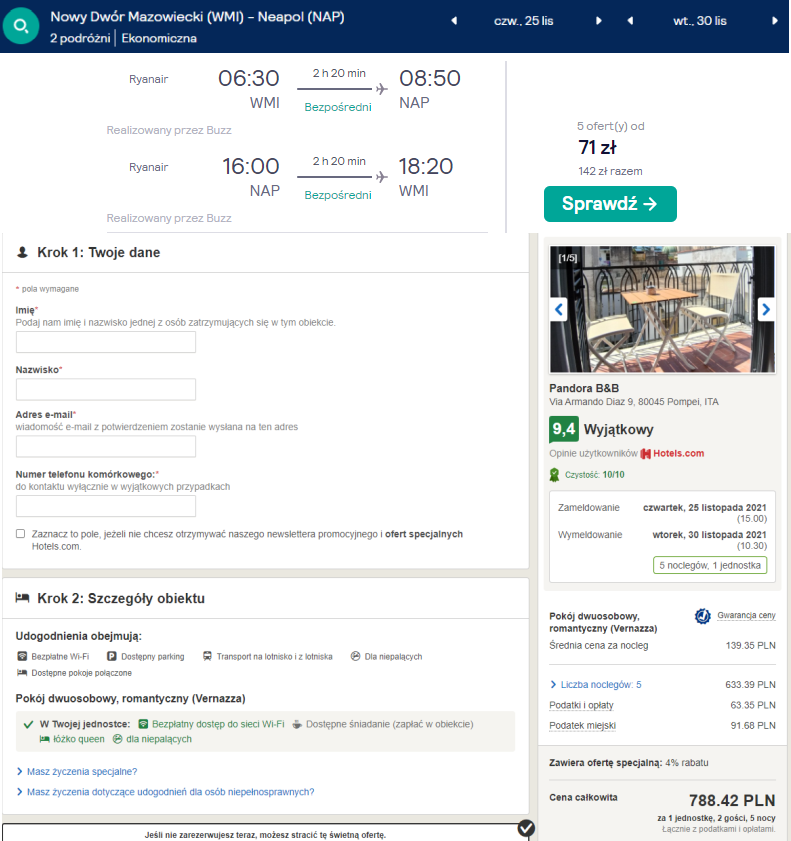Click the Sprawdź button
The width and height of the screenshot is (791, 841).
click(610, 204)
